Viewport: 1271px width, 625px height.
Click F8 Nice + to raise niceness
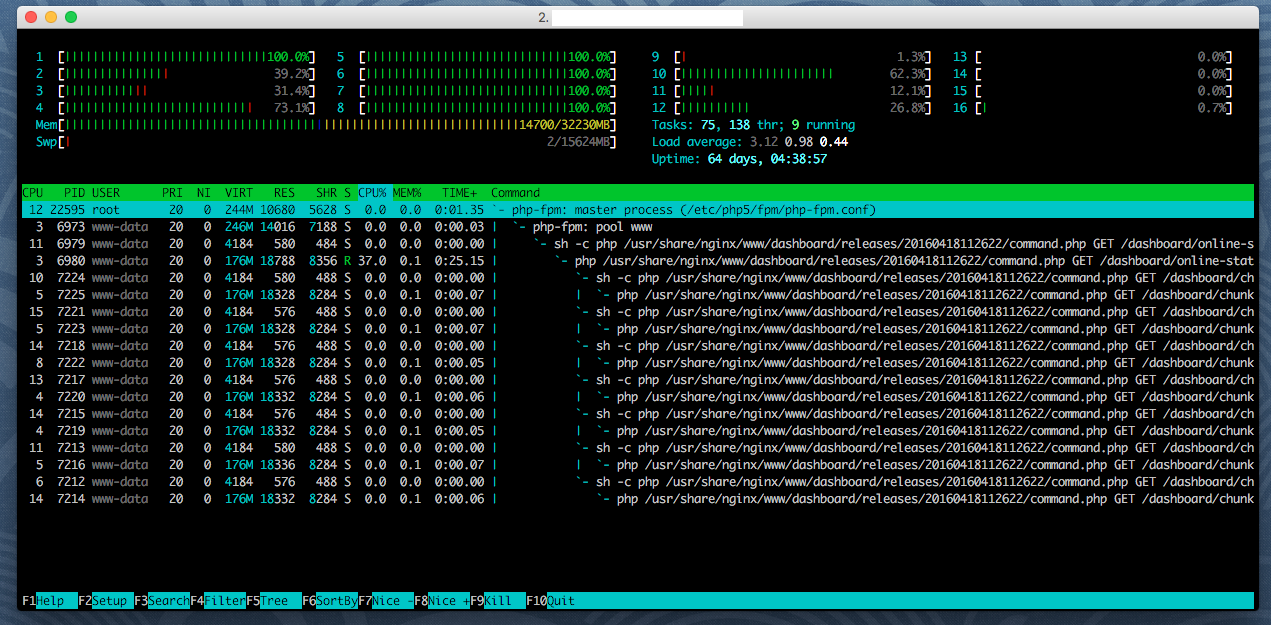point(441,601)
